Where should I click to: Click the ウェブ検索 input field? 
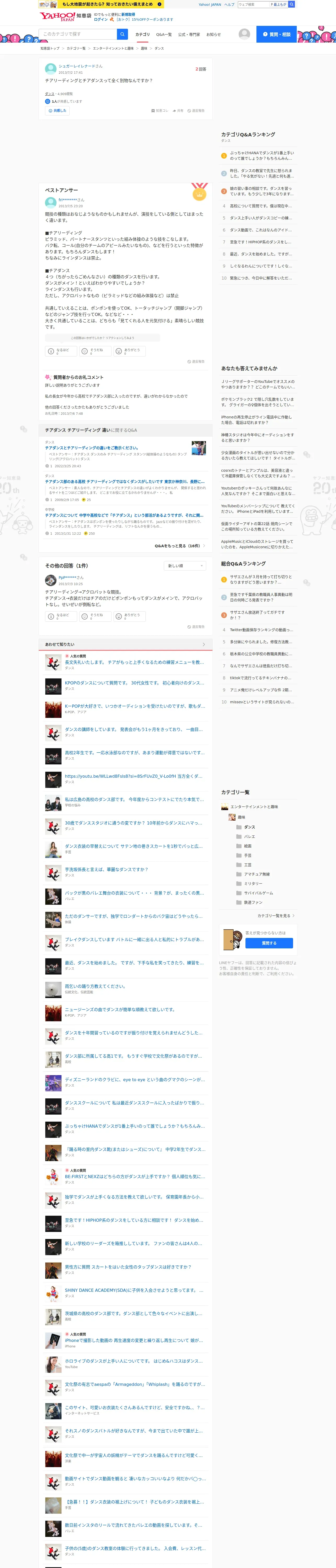pyautogui.click(x=253, y=4)
